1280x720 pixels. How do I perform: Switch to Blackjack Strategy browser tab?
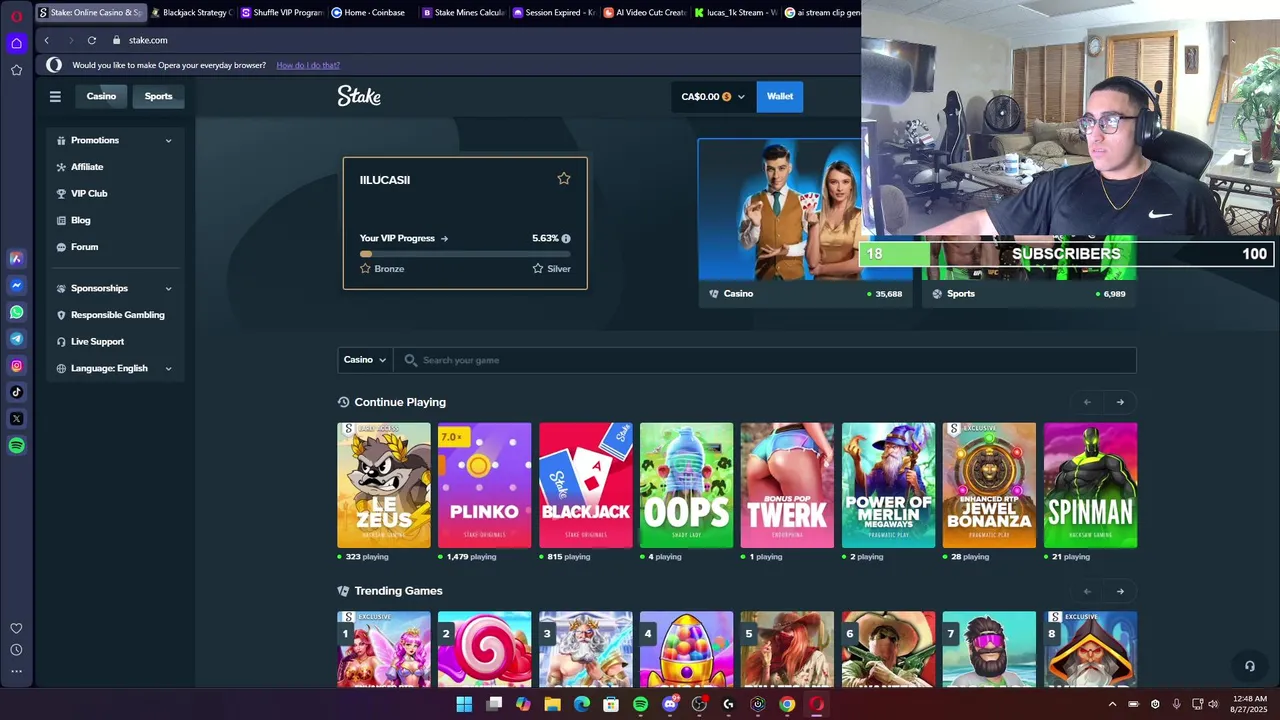tap(190, 12)
